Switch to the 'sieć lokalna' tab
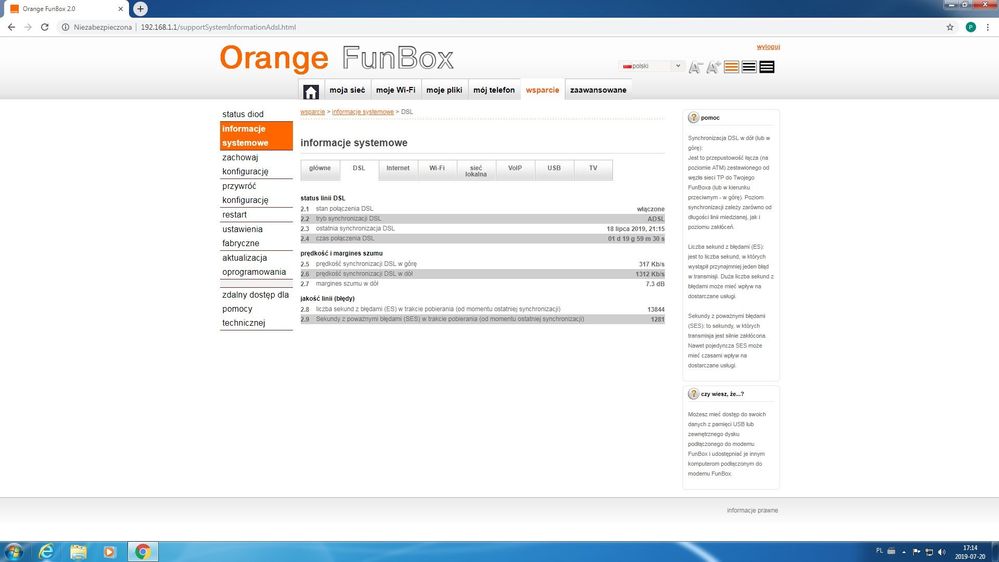999x562 pixels. 476,170
